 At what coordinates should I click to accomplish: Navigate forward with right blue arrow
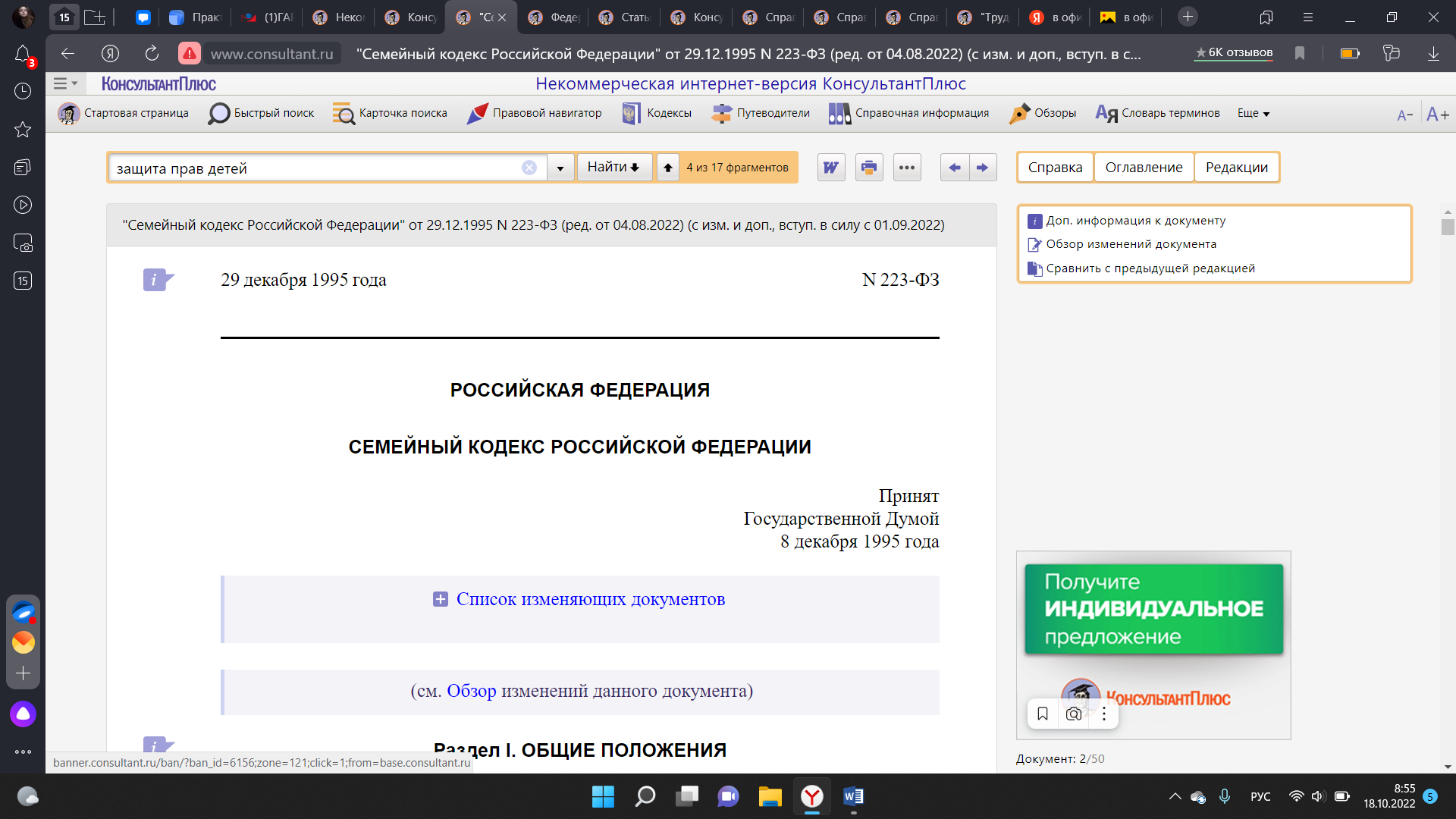coord(983,168)
